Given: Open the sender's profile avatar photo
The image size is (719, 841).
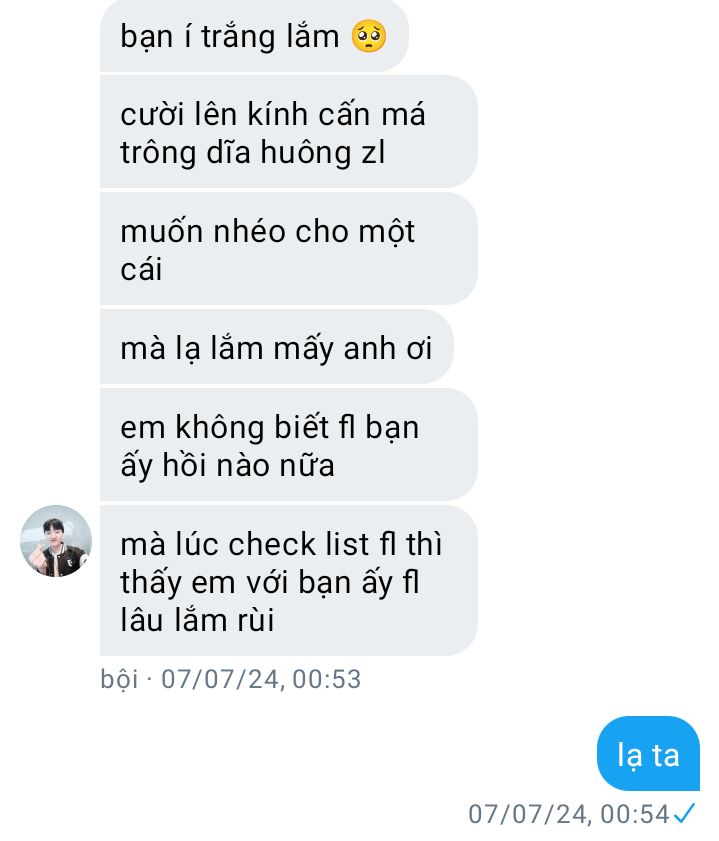Looking at the screenshot, I should click(56, 541).
